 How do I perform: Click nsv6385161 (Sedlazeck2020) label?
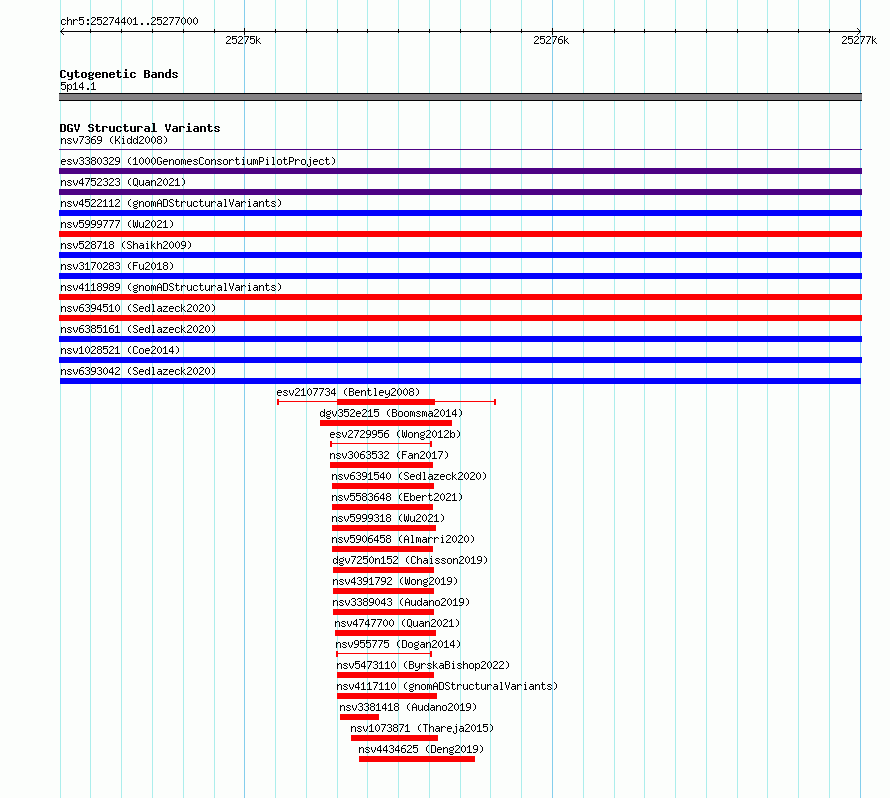[138, 329]
